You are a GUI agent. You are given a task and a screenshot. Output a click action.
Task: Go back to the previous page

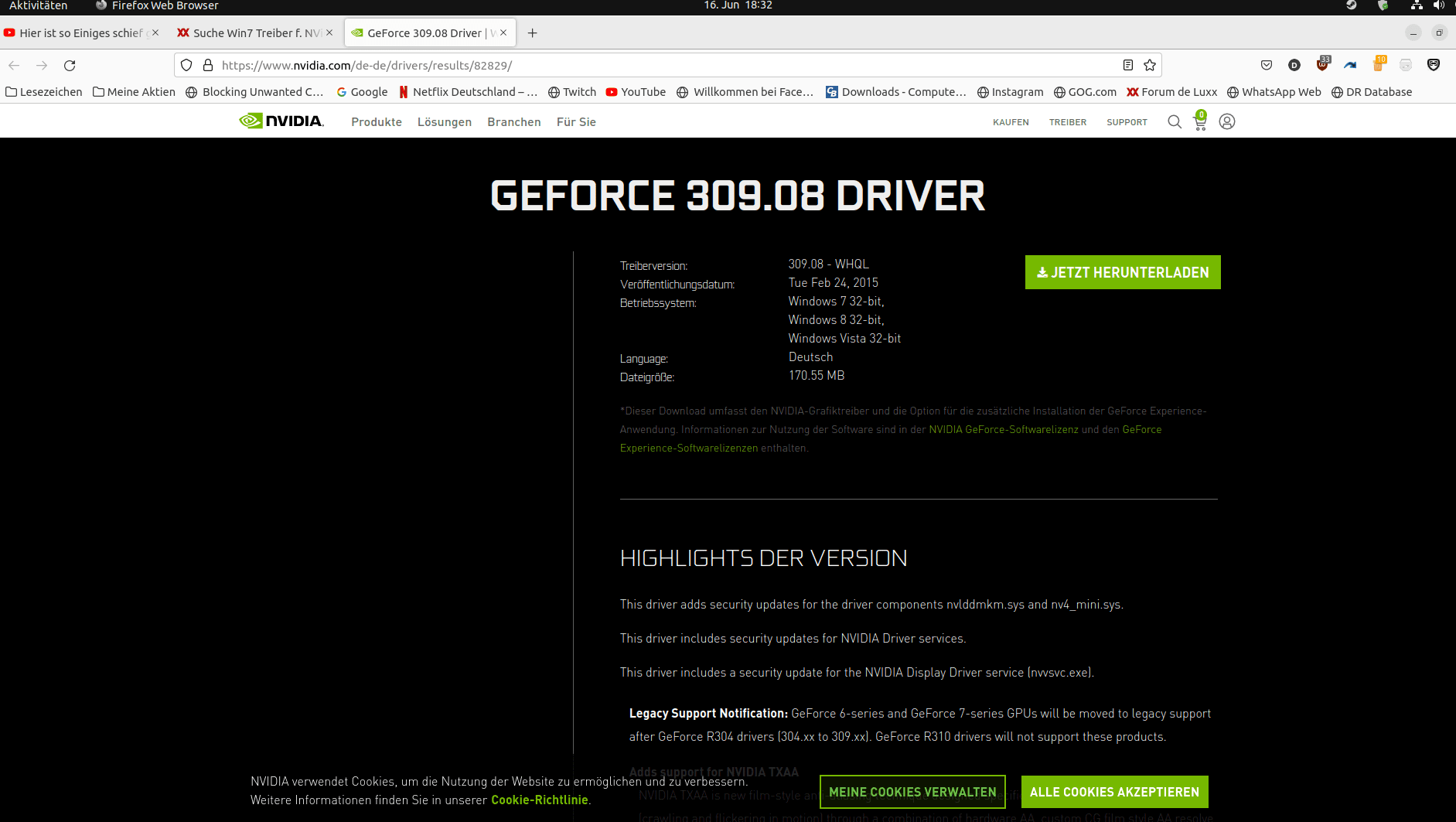[14, 66]
